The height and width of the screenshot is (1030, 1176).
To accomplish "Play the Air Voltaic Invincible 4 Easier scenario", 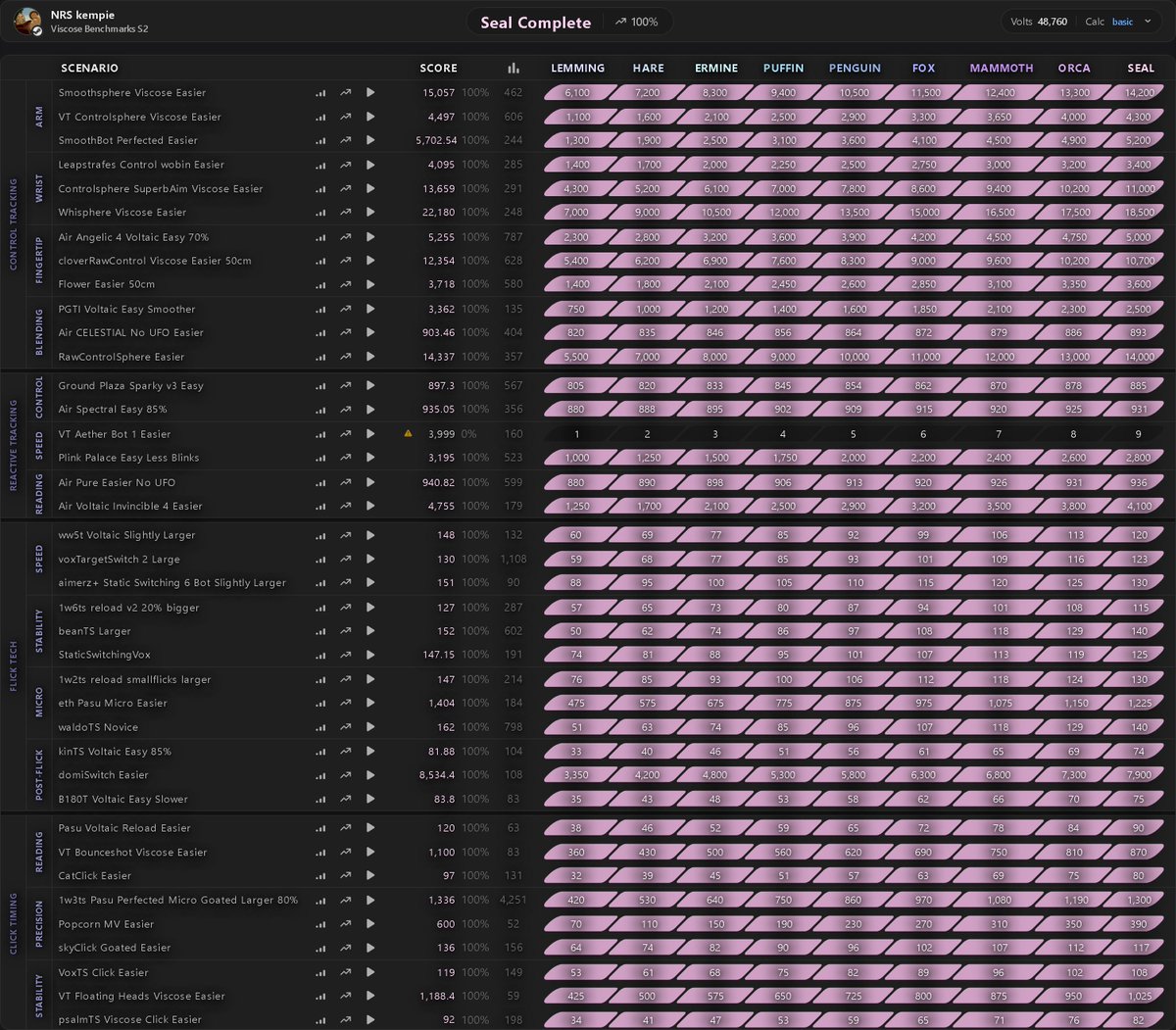I will coord(370,507).
